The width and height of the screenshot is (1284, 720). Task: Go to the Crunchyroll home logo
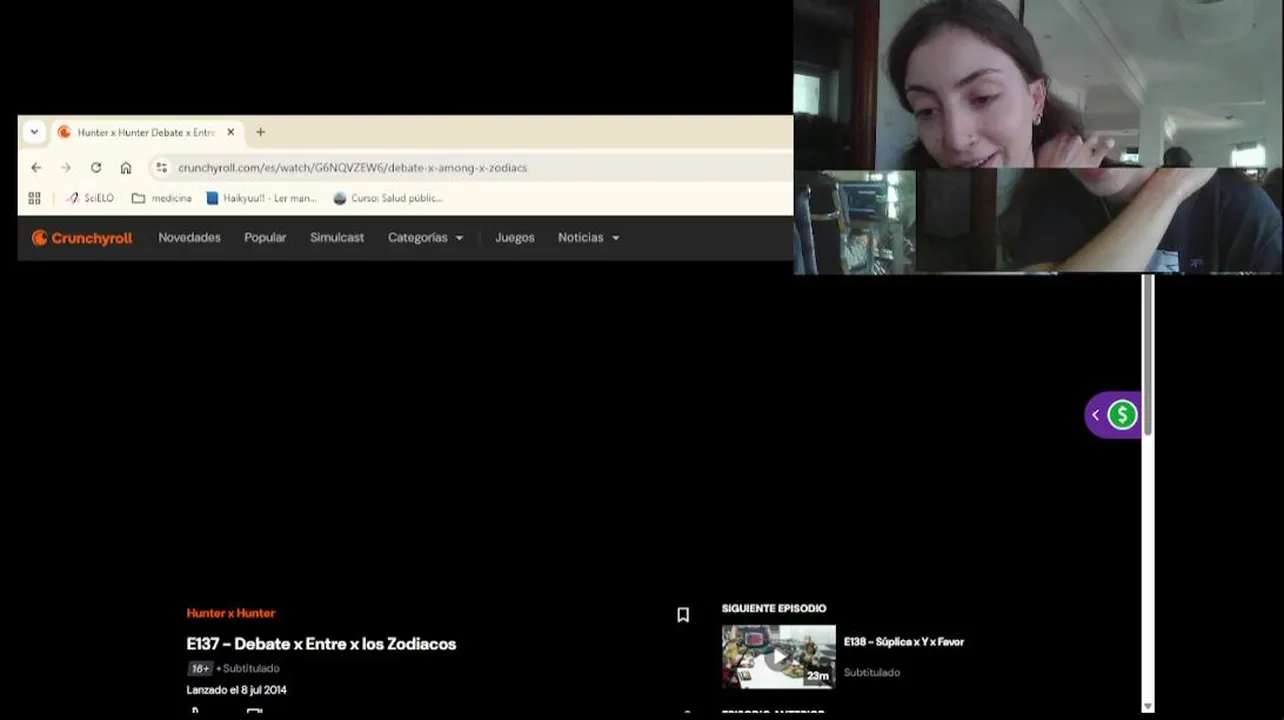82,238
